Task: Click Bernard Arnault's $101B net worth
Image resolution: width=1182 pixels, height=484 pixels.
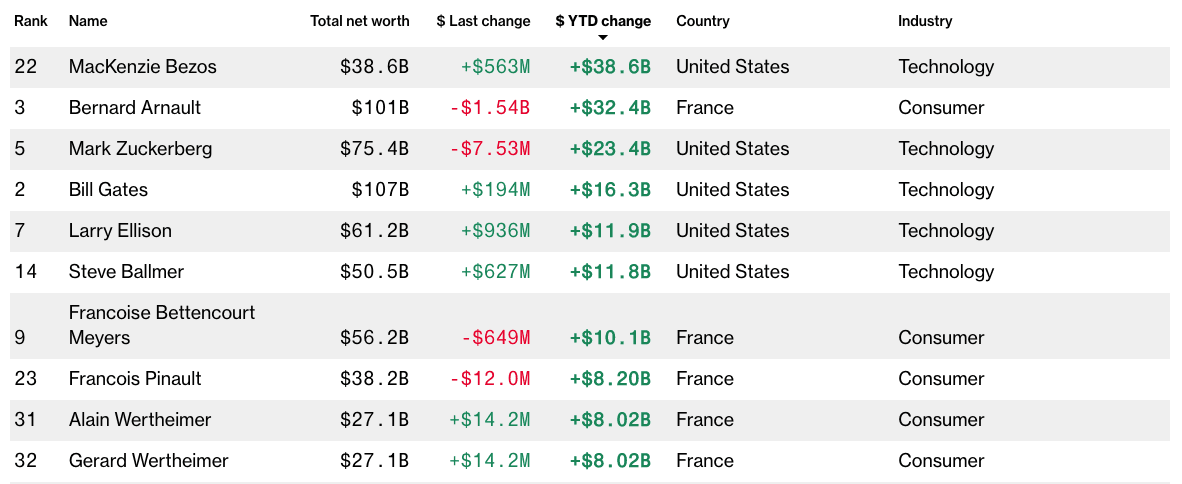Action: (380, 108)
